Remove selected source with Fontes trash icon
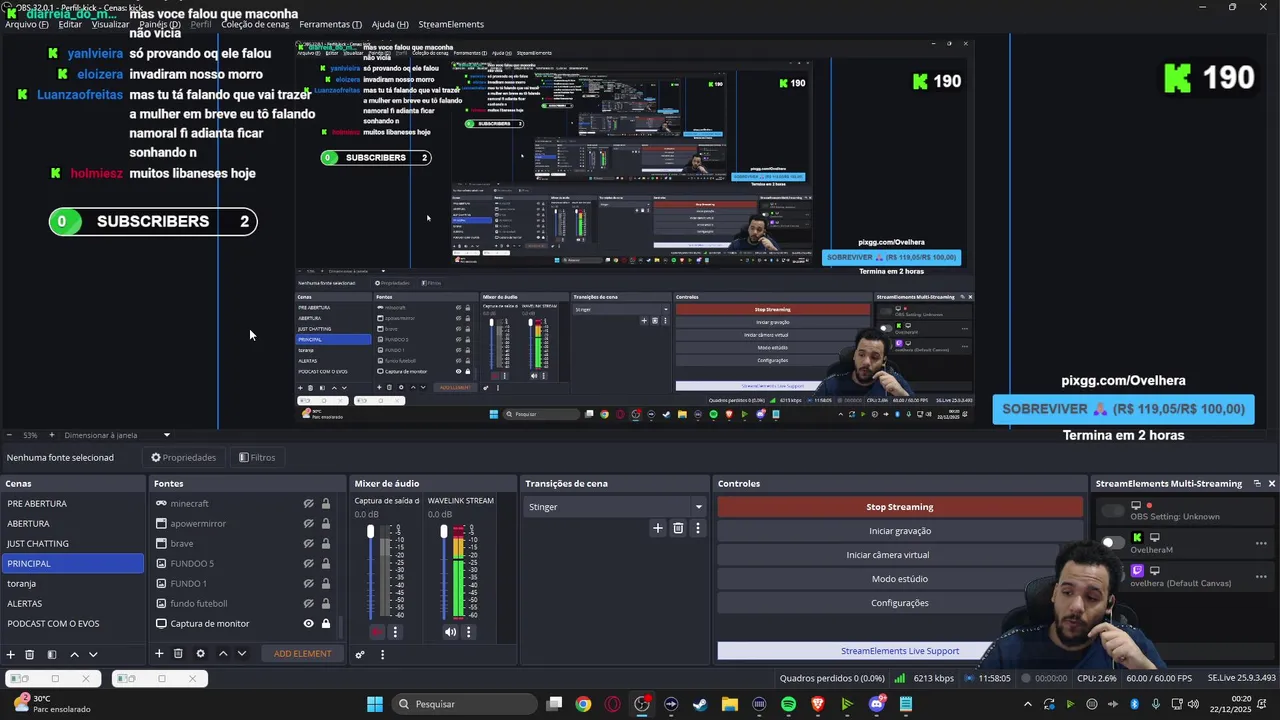The height and width of the screenshot is (720, 1280). point(178,654)
